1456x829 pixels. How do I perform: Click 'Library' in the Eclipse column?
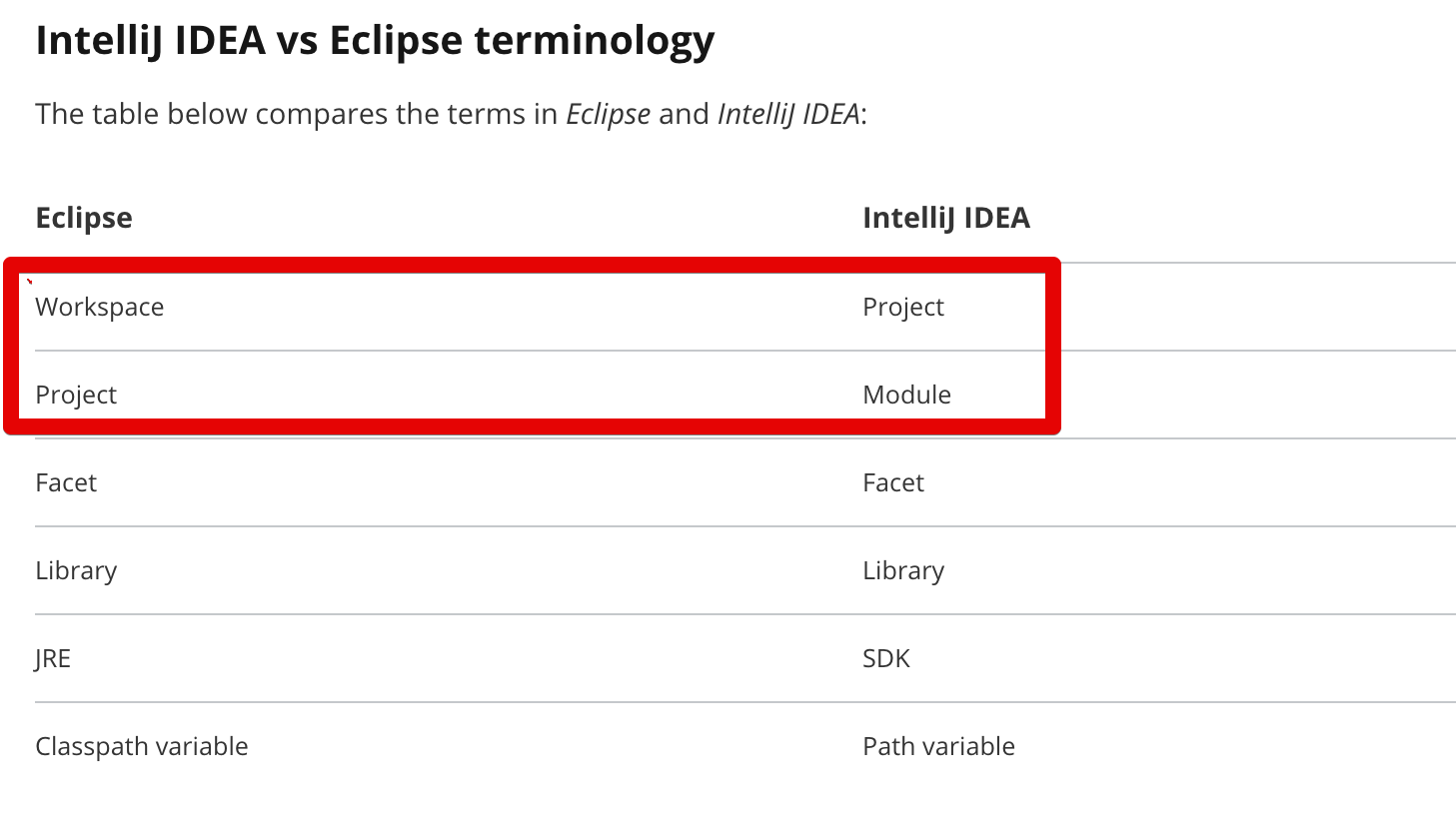pyautogui.click(x=76, y=571)
